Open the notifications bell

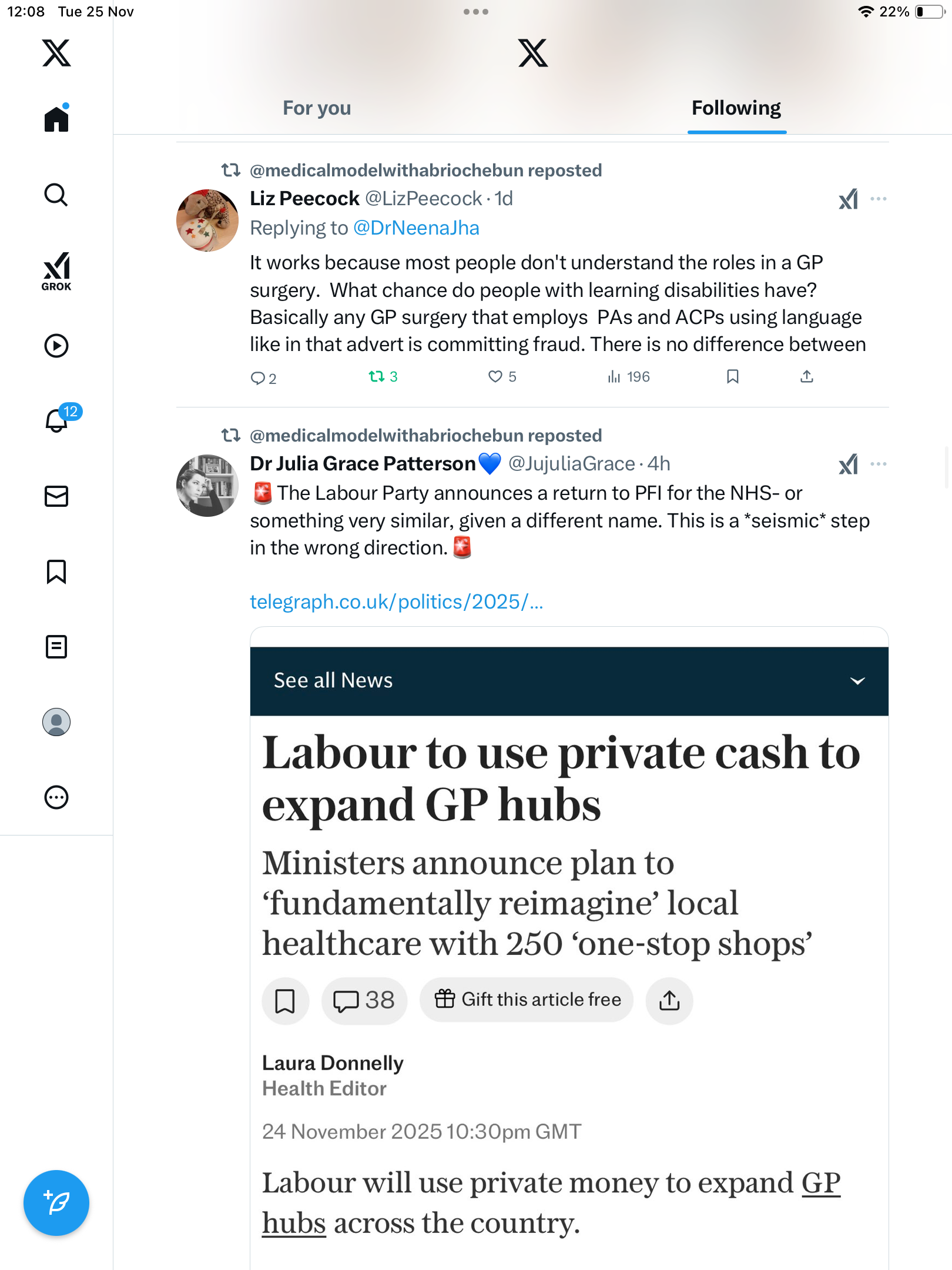(57, 420)
